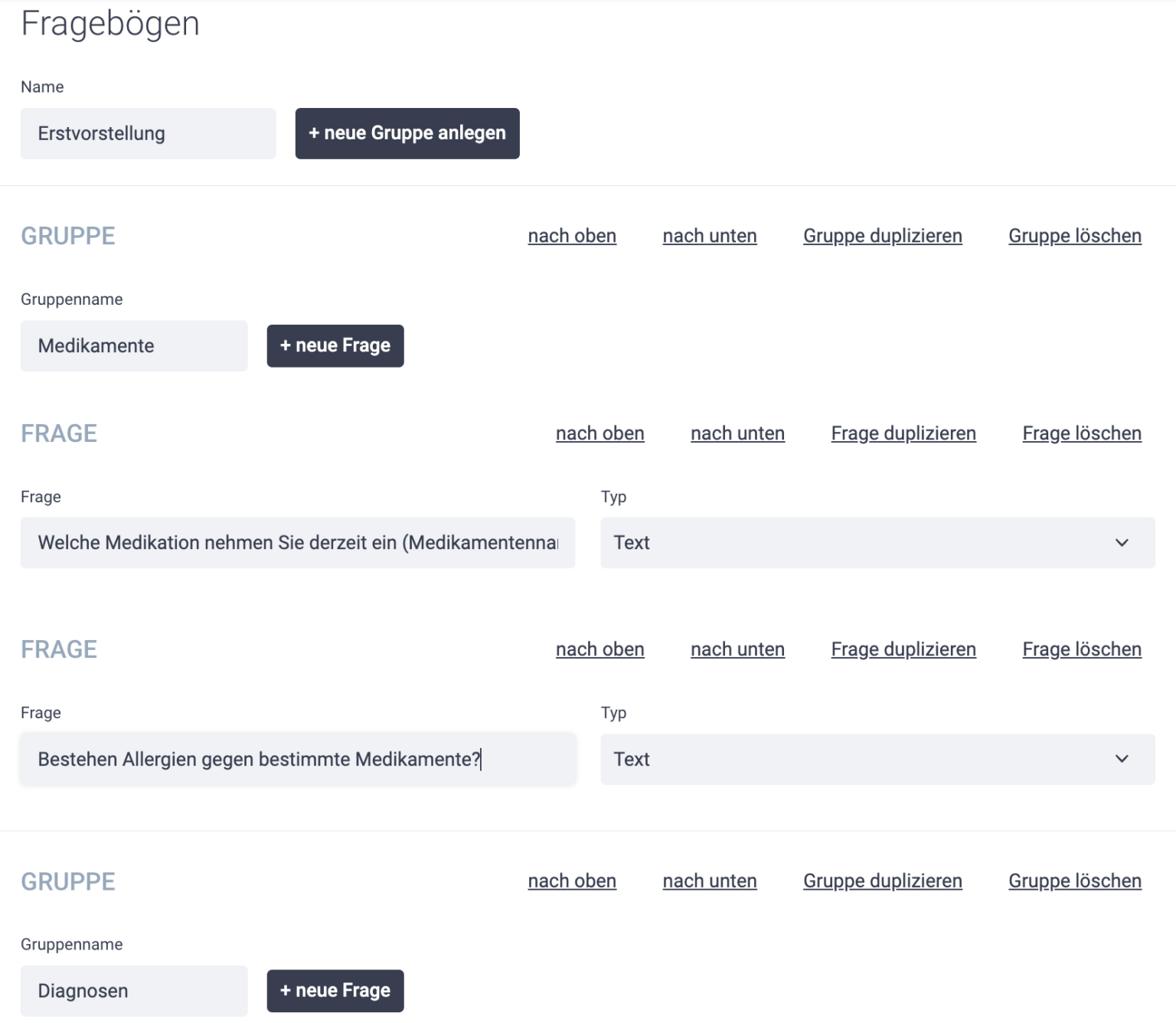
Task: Move the medication question nach oben
Action: click(600, 433)
